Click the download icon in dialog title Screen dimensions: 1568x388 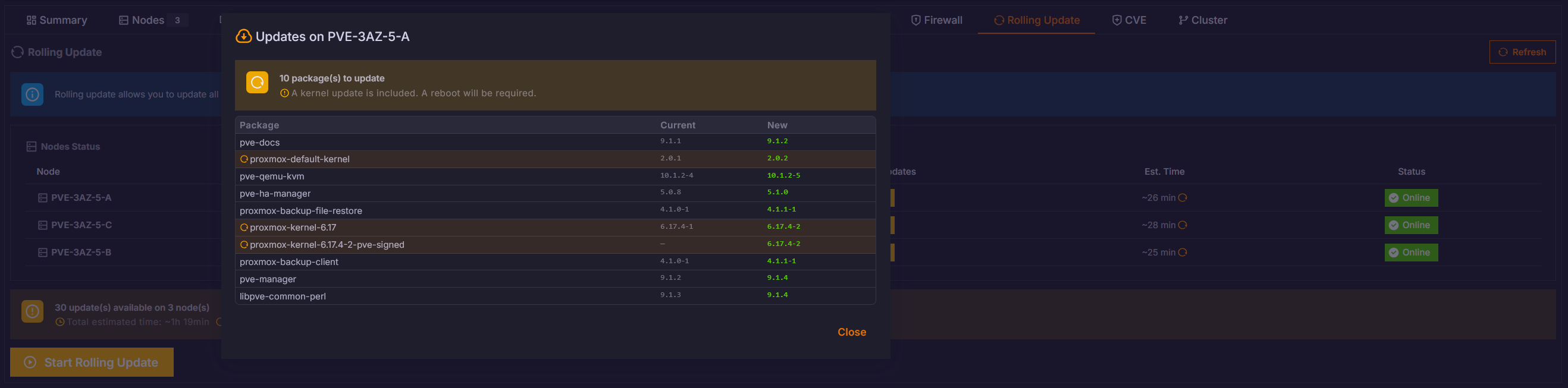tap(243, 36)
